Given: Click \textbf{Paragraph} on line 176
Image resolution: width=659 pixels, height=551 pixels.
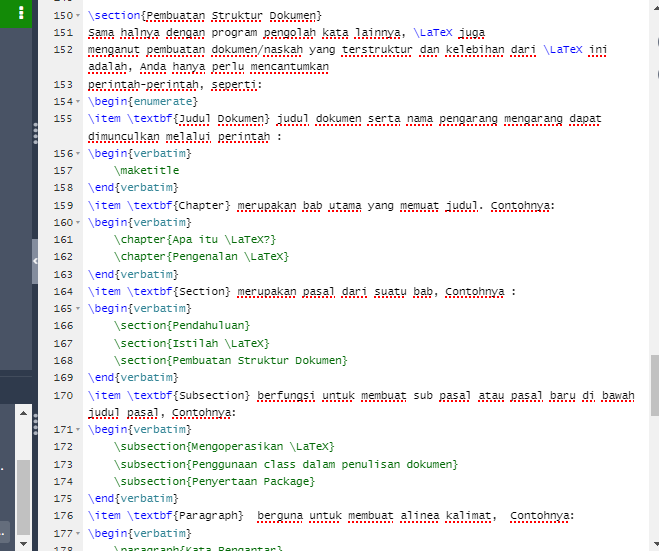Looking at the screenshot, I should click(185, 515).
